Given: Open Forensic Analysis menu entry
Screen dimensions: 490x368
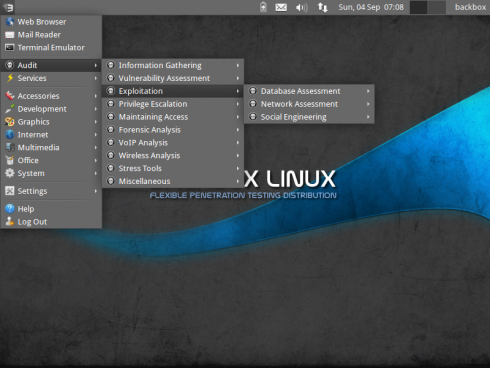Looking at the screenshot, I should tap(173, 130).
